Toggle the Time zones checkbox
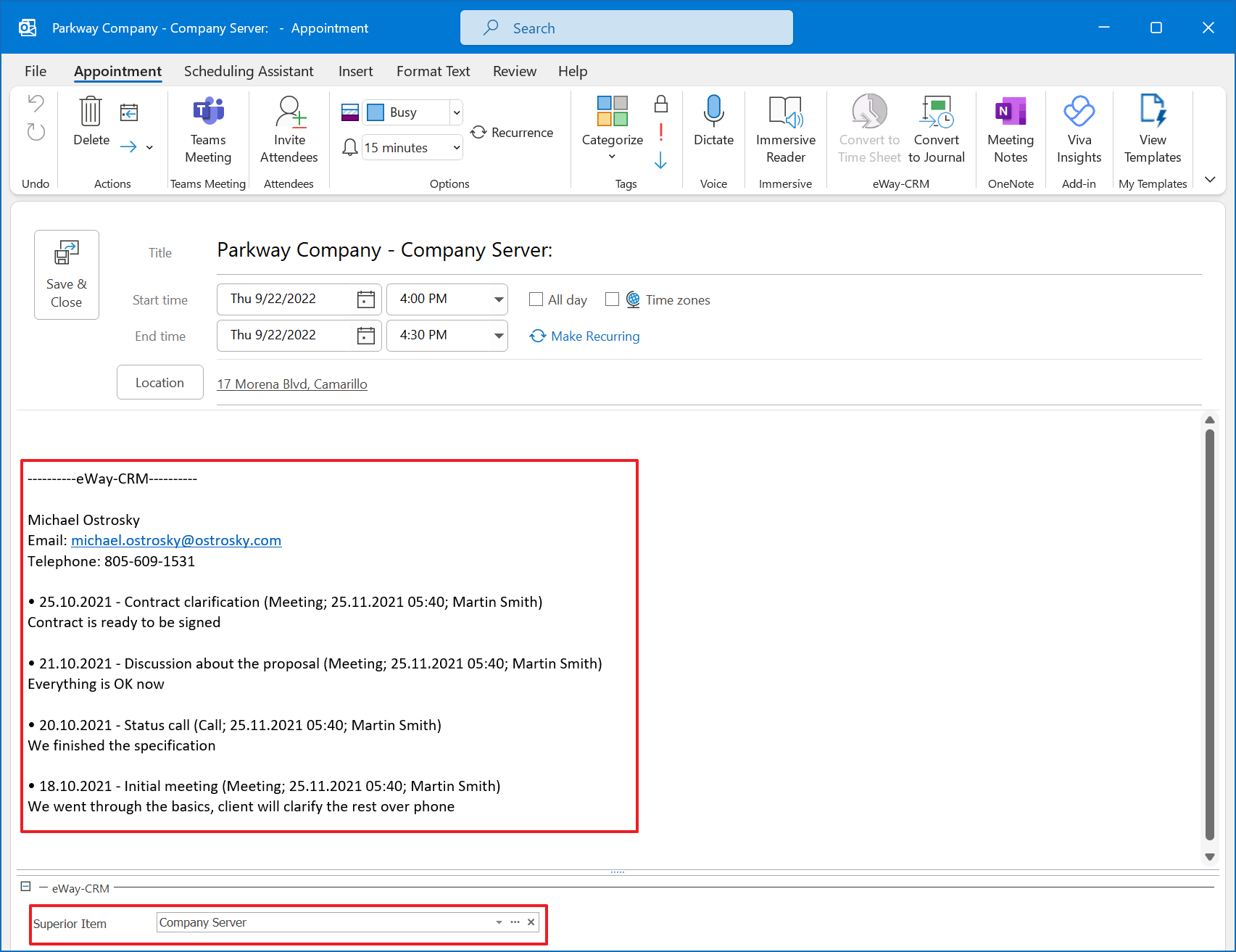Image resolution: width=1236 pixels, height=952 pixels. [x=613, y=299]
